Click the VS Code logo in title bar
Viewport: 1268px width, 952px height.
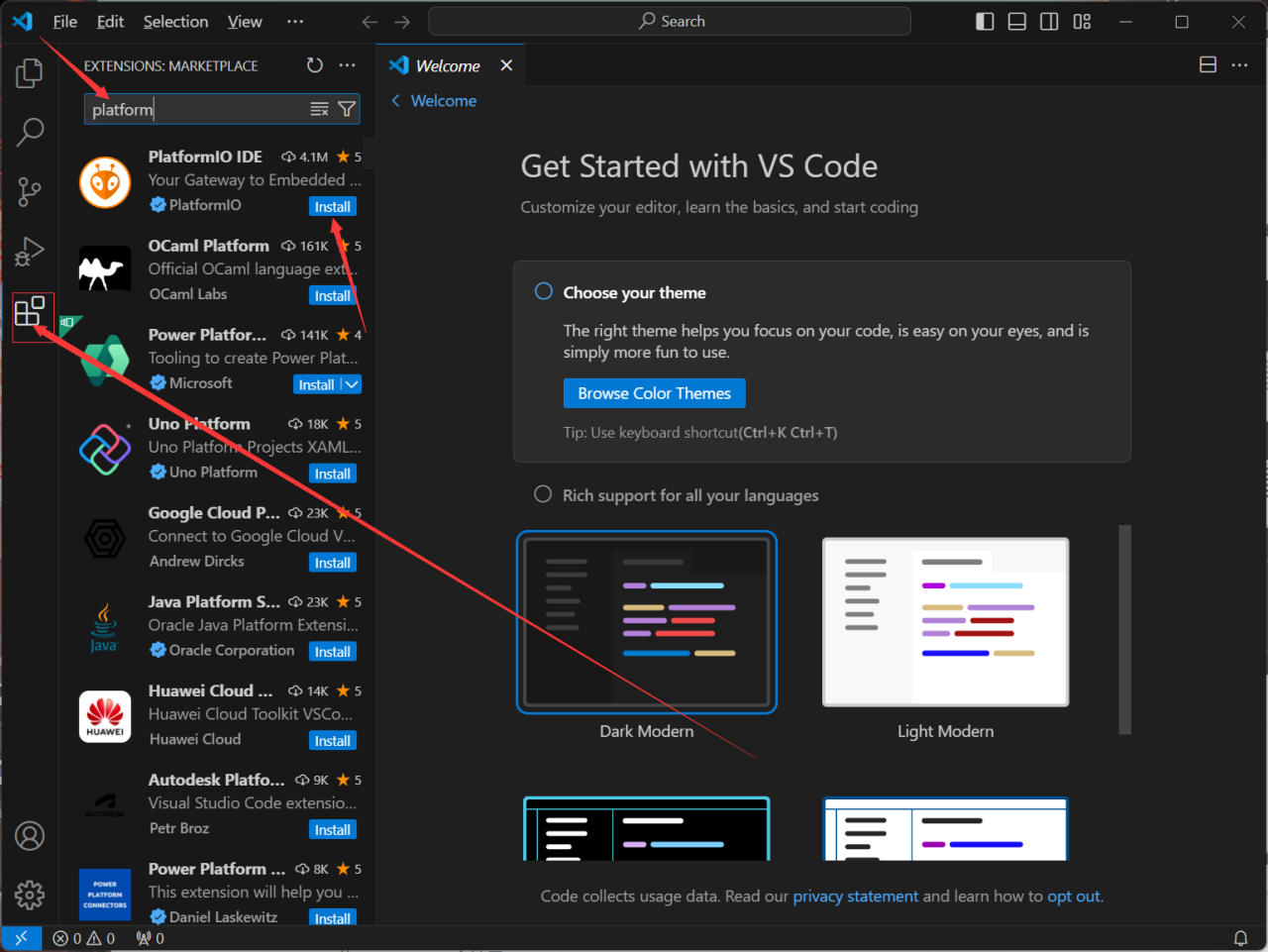22,22
